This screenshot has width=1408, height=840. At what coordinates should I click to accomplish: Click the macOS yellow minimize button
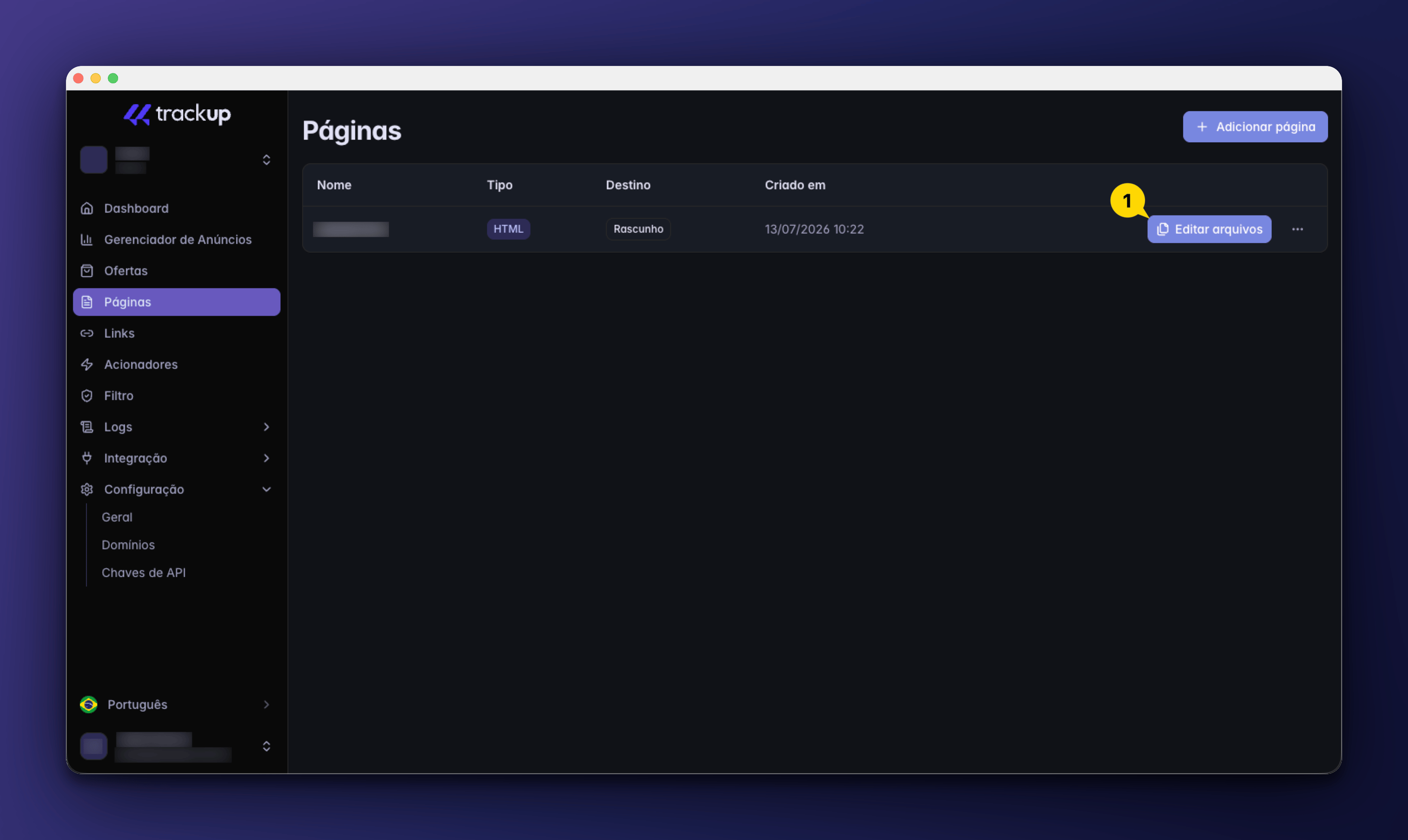pyautogui.click(x=96, y=78)
